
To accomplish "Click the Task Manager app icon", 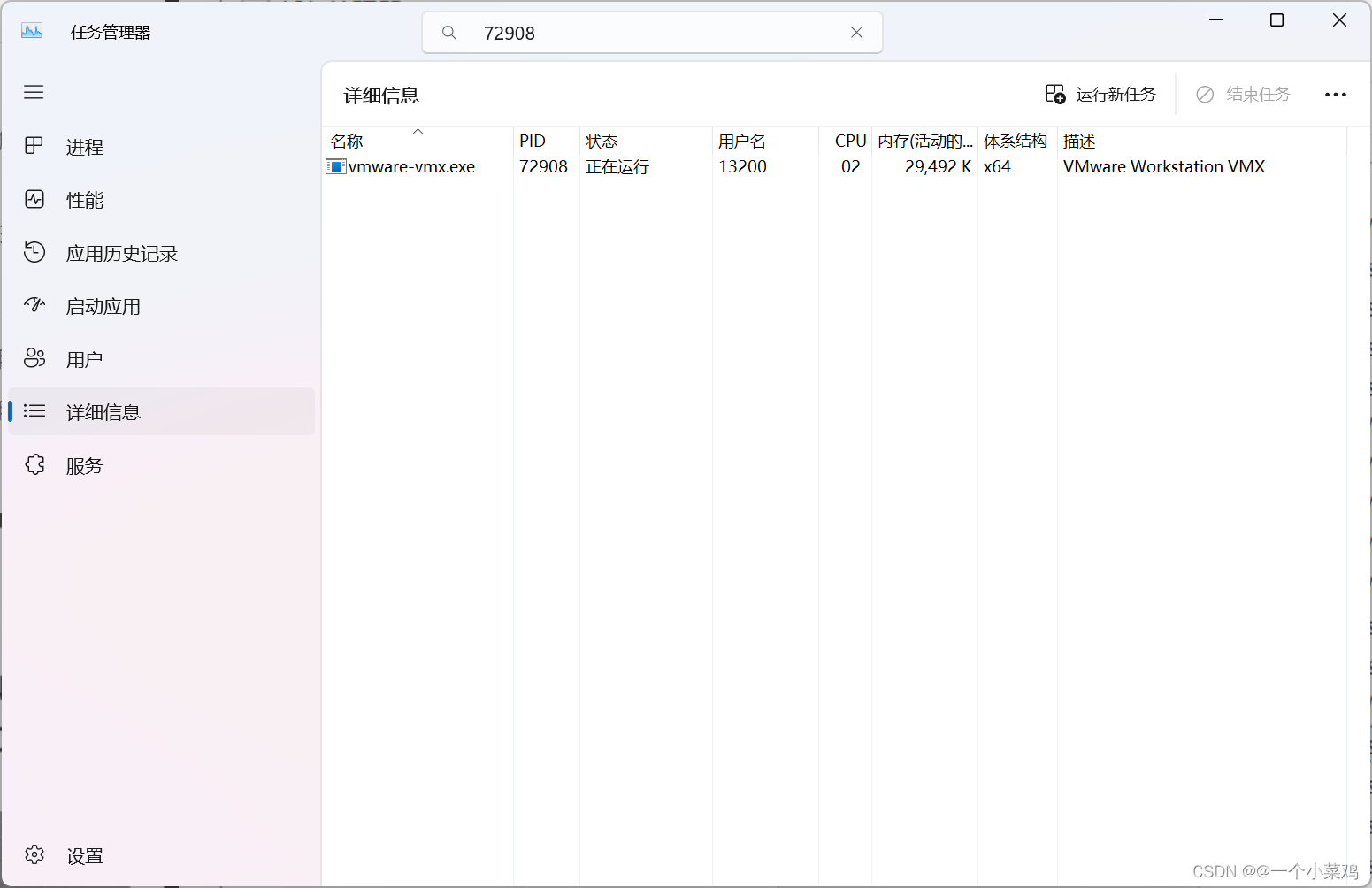I will pos(32,31).
